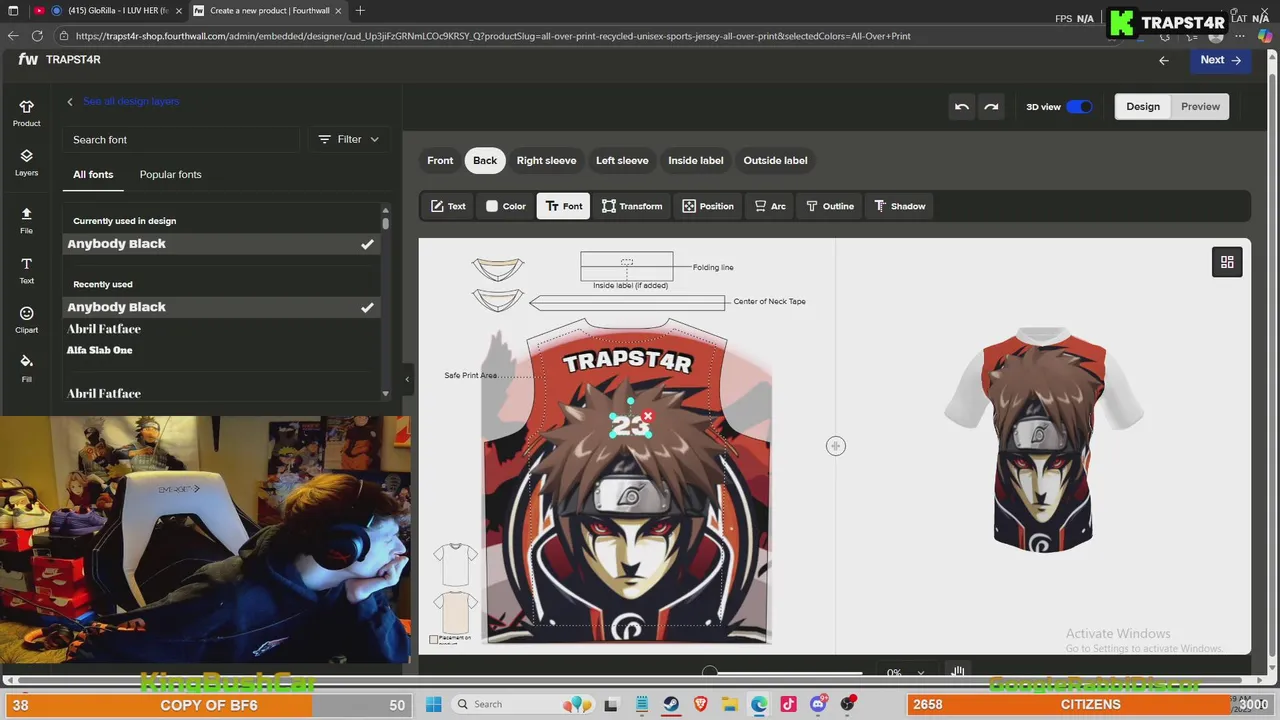Select the Popular fonts tab

tap(170, 175)
